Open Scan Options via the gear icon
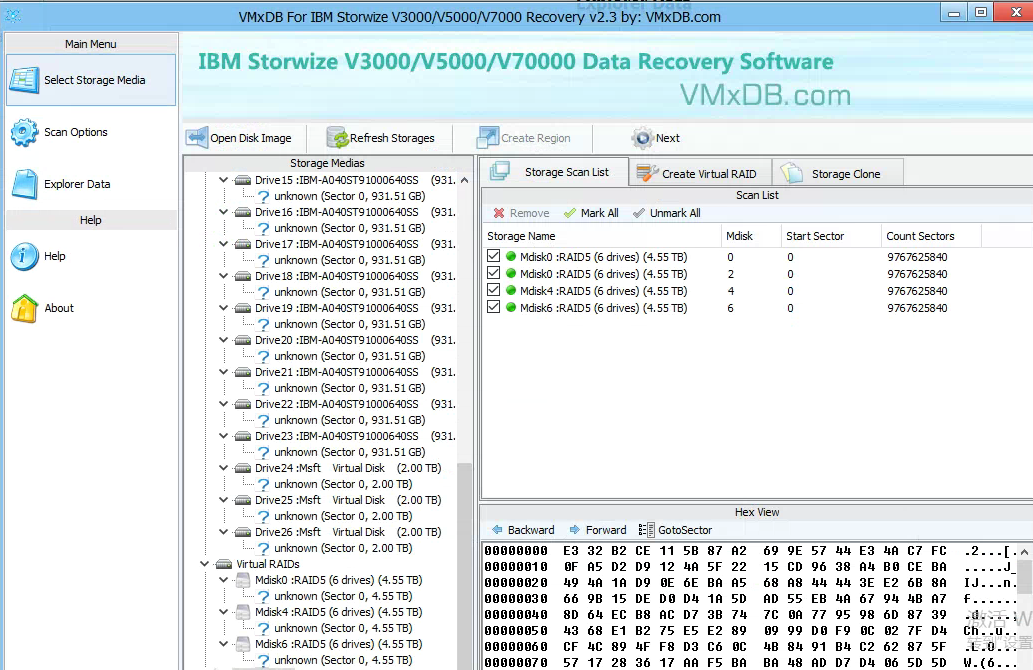1033x670 pixels. (24, 132)
